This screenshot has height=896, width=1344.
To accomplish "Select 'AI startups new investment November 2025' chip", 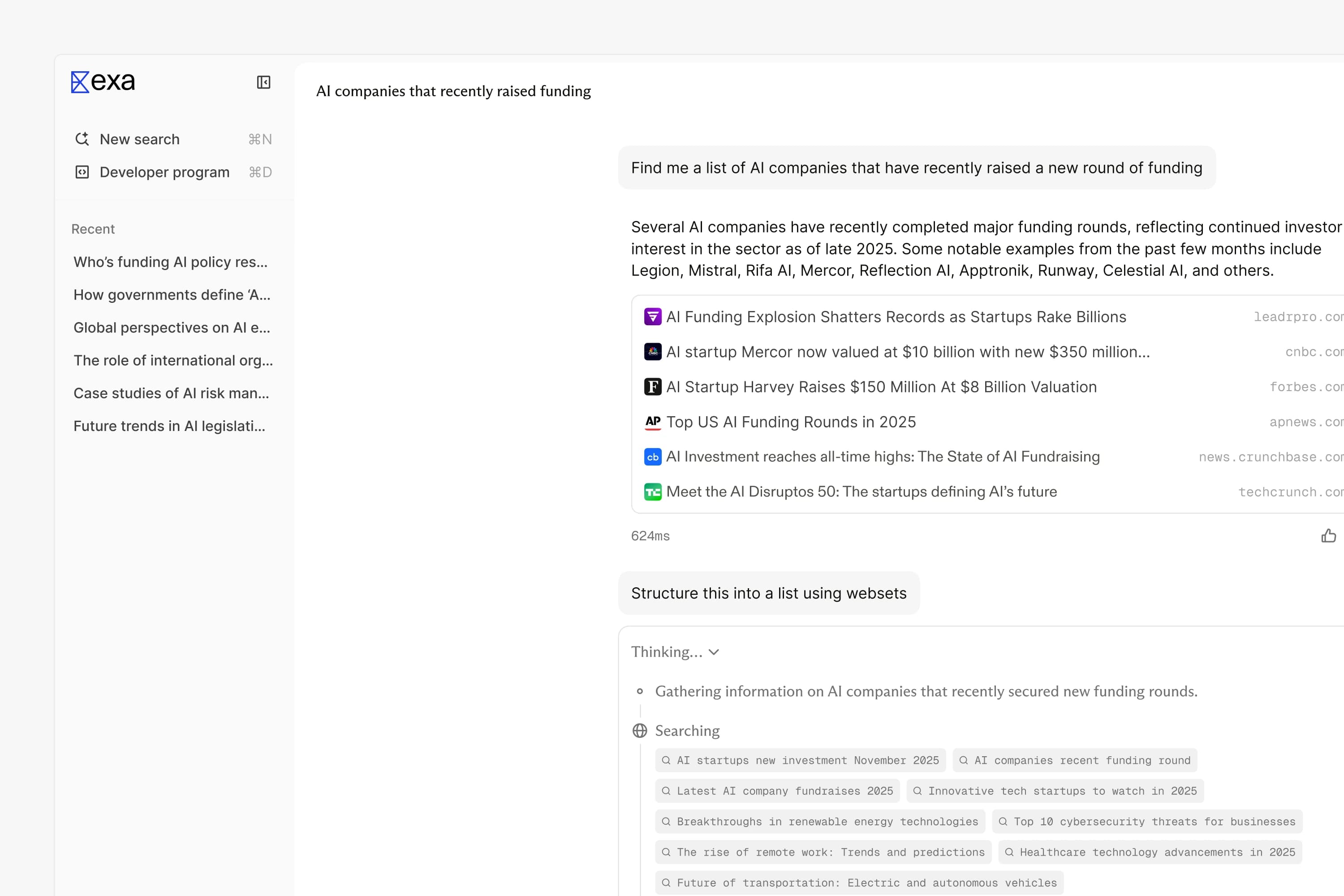I will click(x=800, y=760).
